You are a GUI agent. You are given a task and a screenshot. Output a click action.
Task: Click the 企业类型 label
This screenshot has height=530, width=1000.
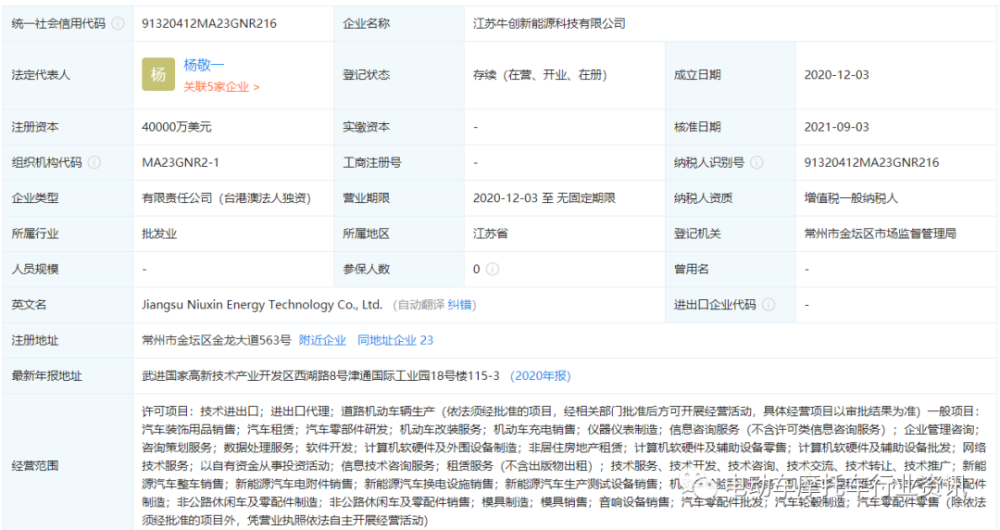pos(35,198)
